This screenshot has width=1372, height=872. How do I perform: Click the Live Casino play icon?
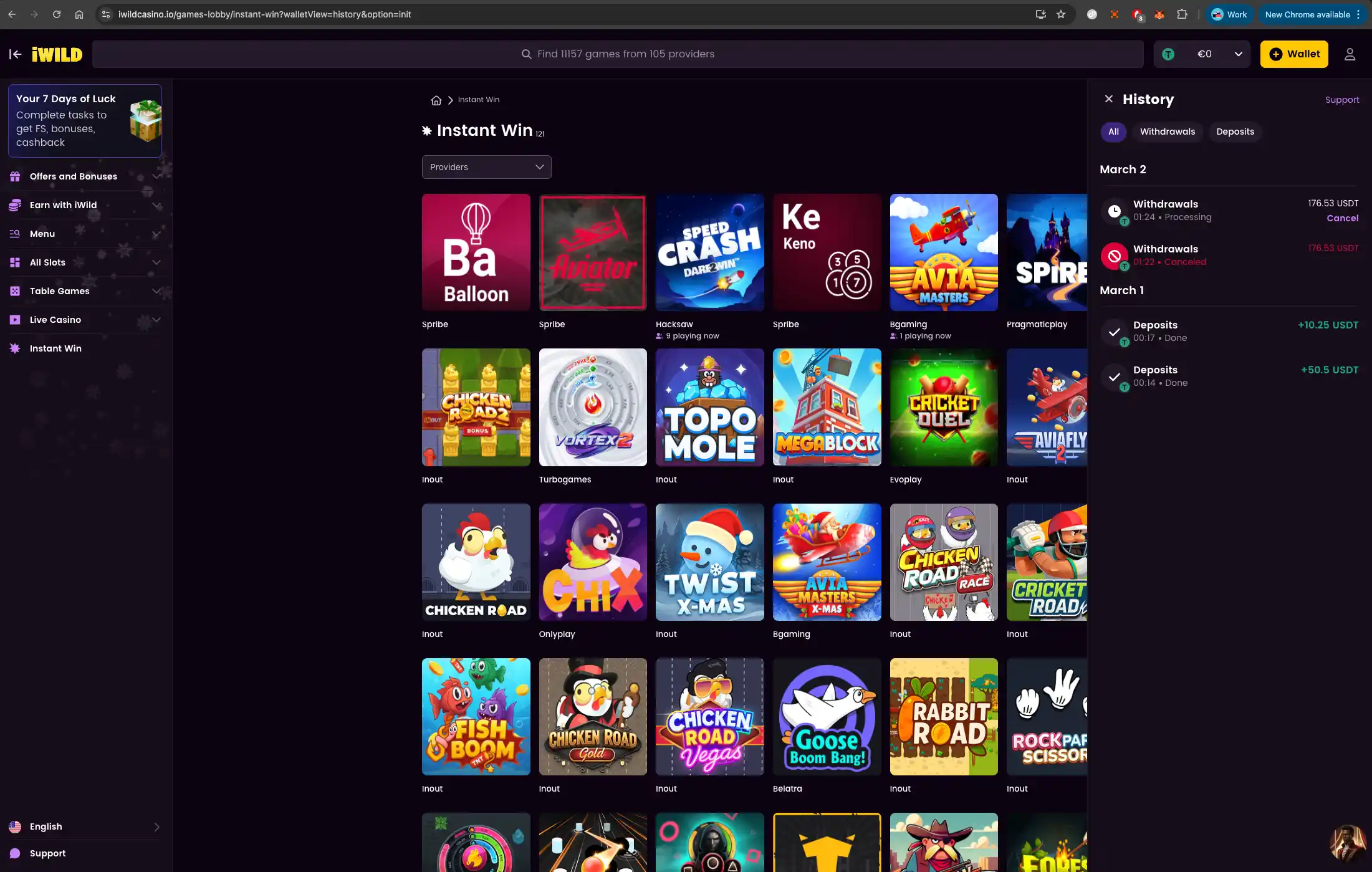(x=15, y=320)
